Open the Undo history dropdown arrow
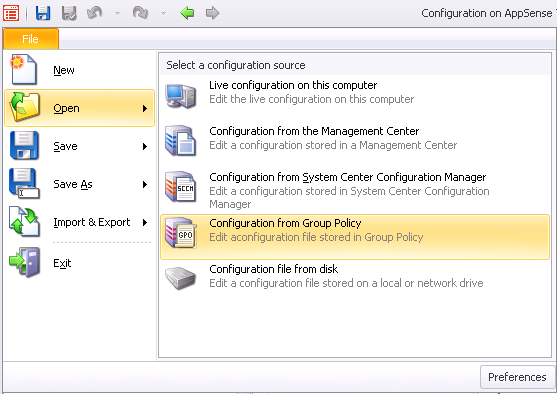The height and width of the screenshot is (394, 557). point(117,14)
